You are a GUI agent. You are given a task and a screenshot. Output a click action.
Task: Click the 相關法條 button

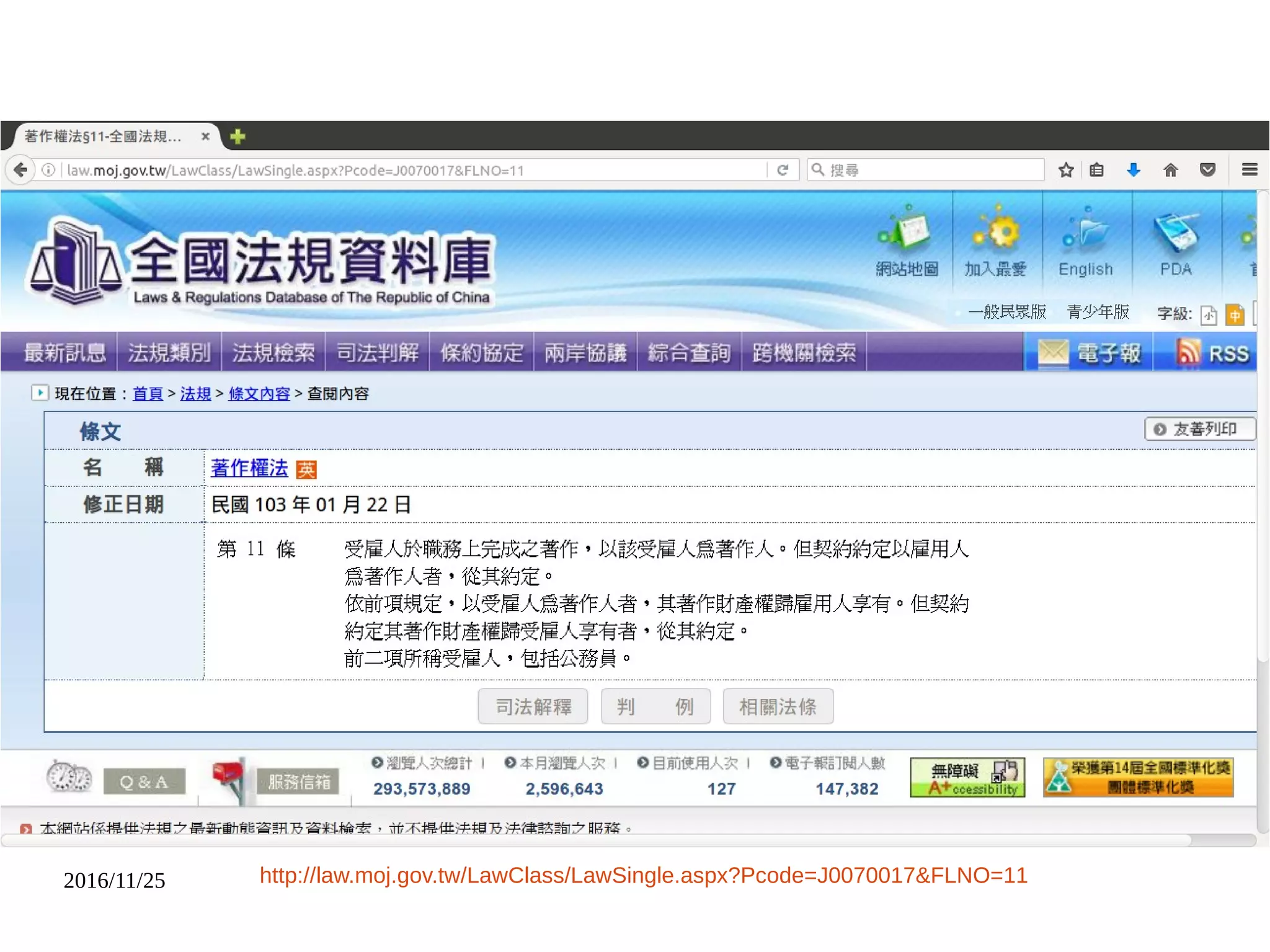click(778, 706)
